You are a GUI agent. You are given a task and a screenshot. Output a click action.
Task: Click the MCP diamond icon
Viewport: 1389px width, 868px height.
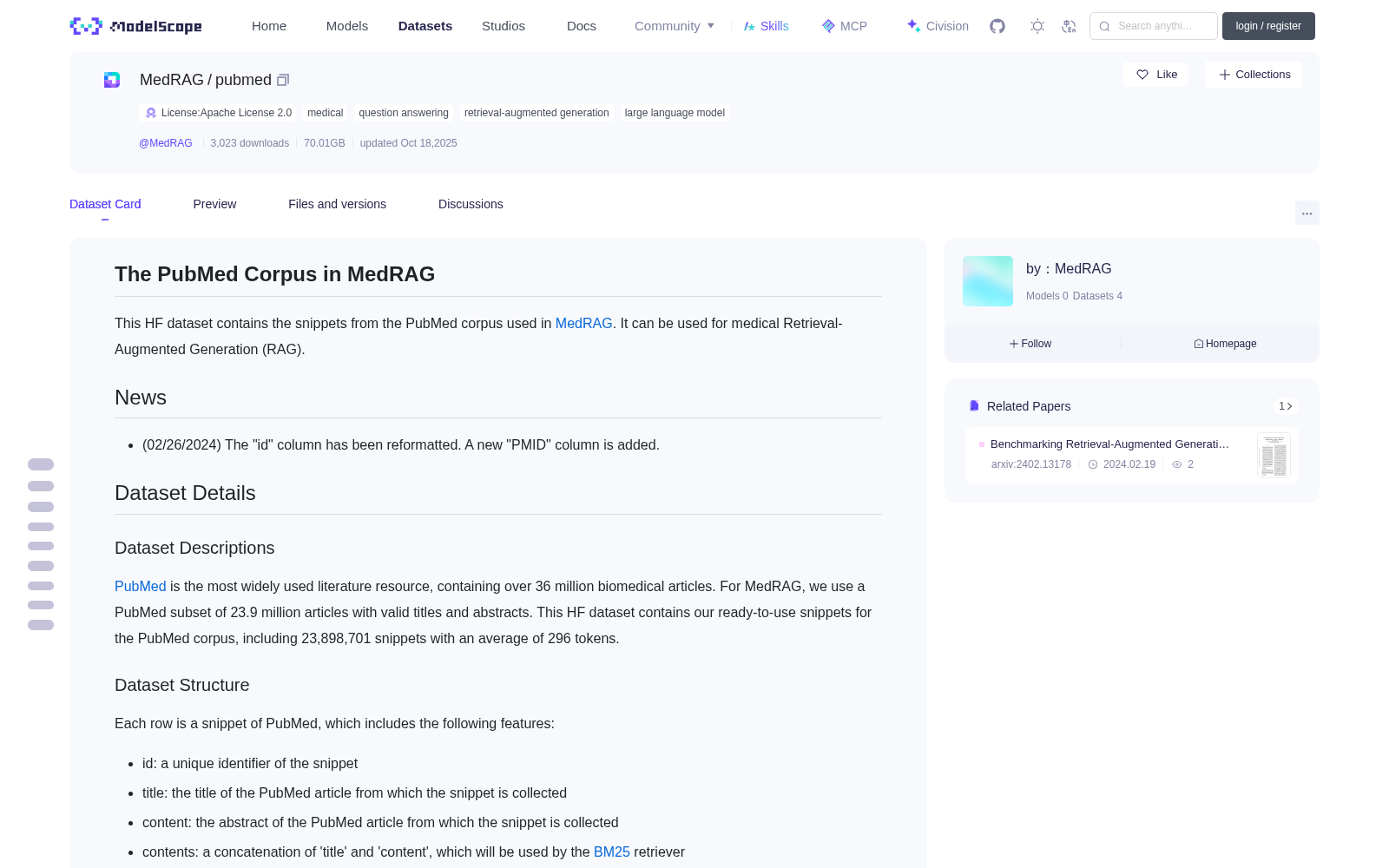point(828,26)
